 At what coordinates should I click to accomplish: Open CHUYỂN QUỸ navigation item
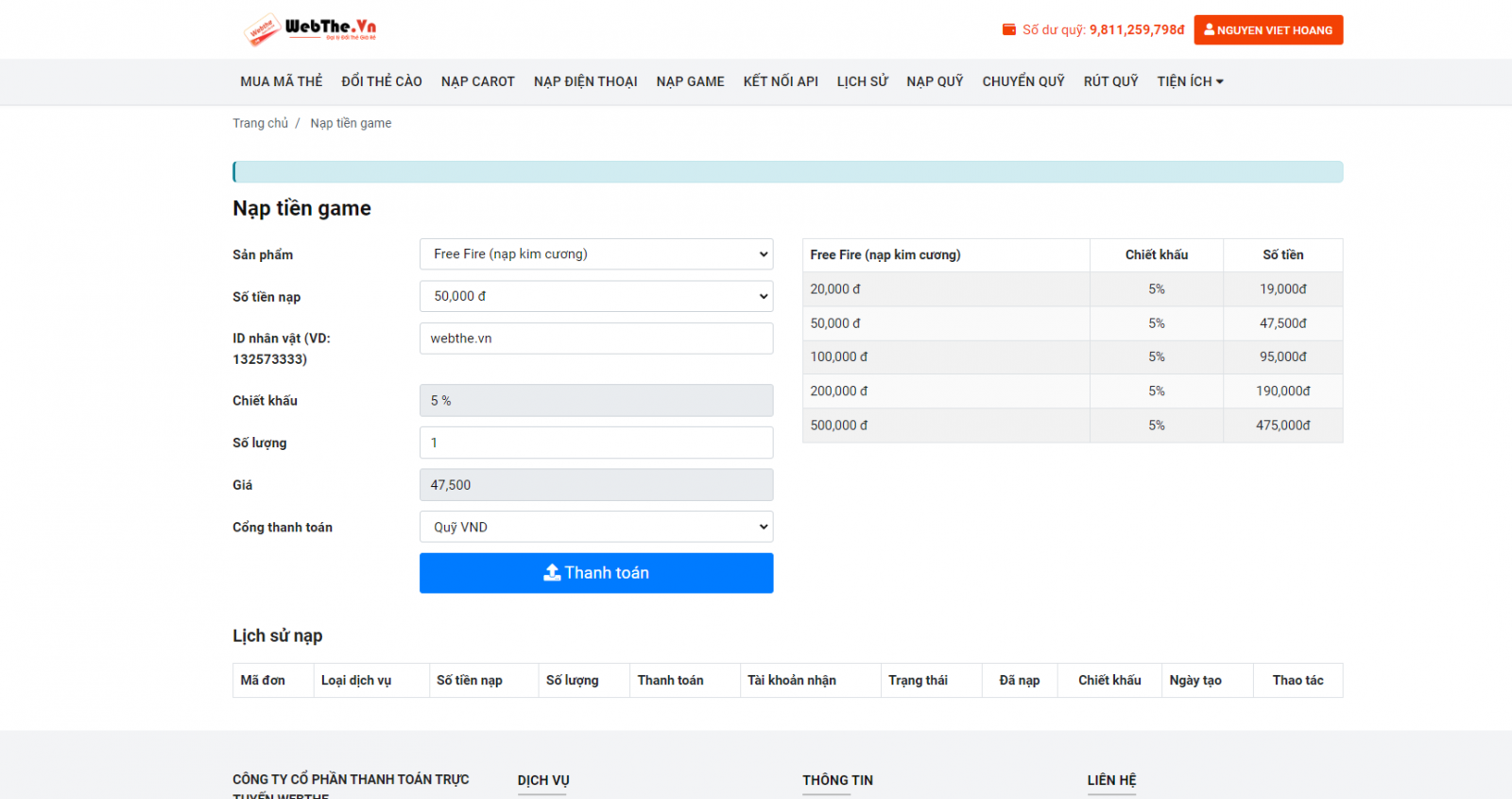[x=1023, y=81]
